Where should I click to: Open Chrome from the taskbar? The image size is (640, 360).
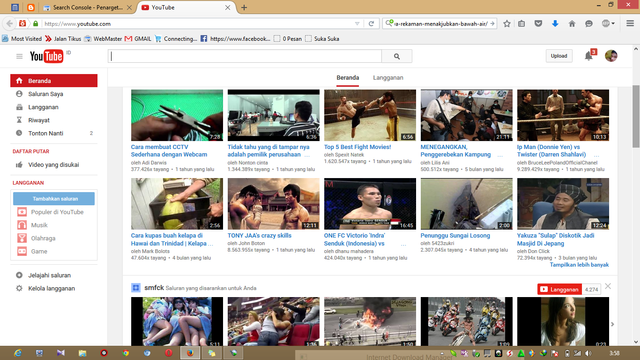[125, 353]
